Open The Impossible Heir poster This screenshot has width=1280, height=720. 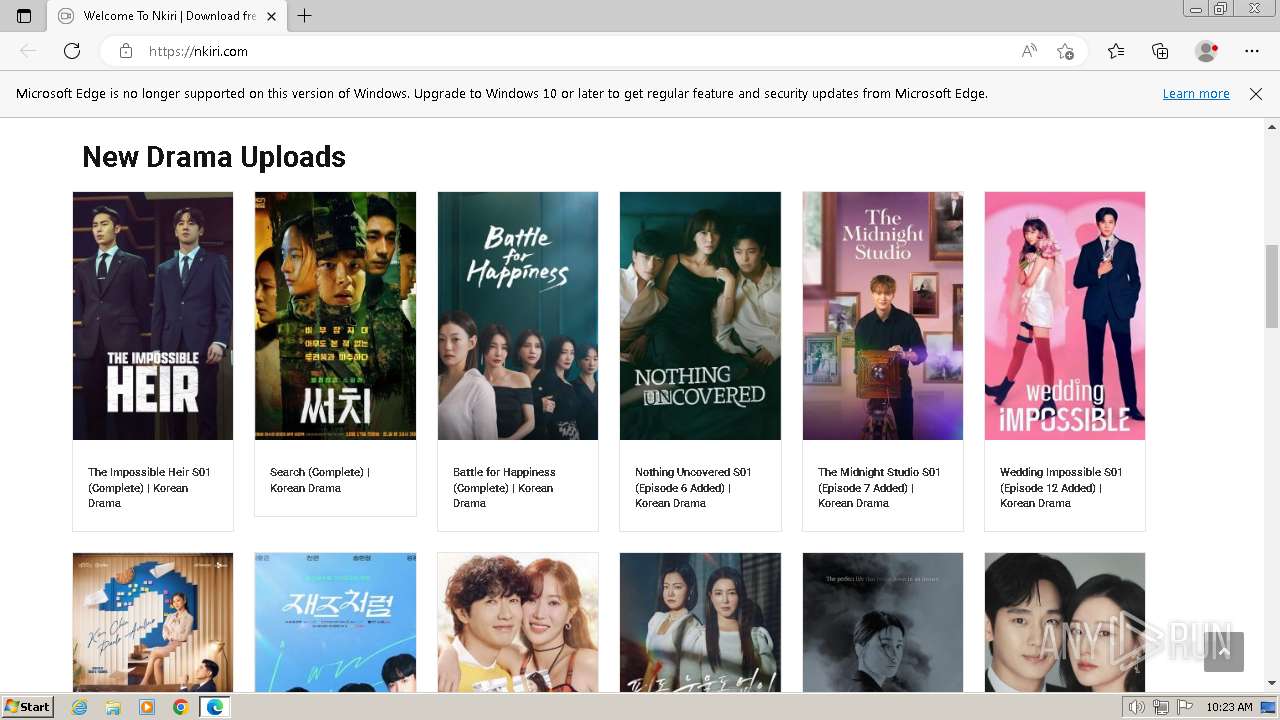click(x=153, y=316)
